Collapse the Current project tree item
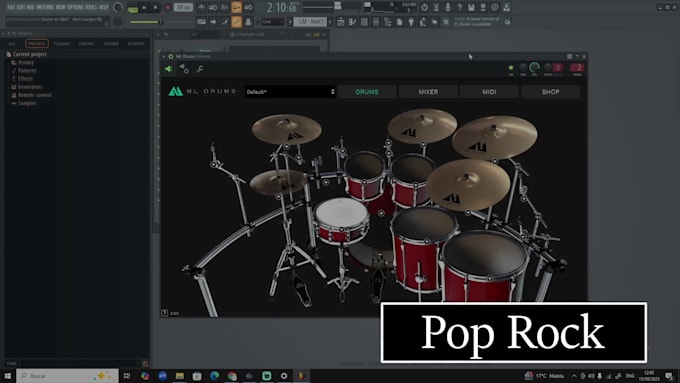The width and height of the screenshot is (680, 383). tap(26, 54)
